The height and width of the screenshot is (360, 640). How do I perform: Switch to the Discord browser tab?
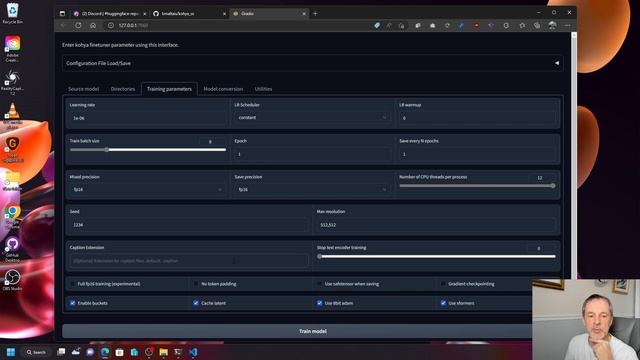109,13
